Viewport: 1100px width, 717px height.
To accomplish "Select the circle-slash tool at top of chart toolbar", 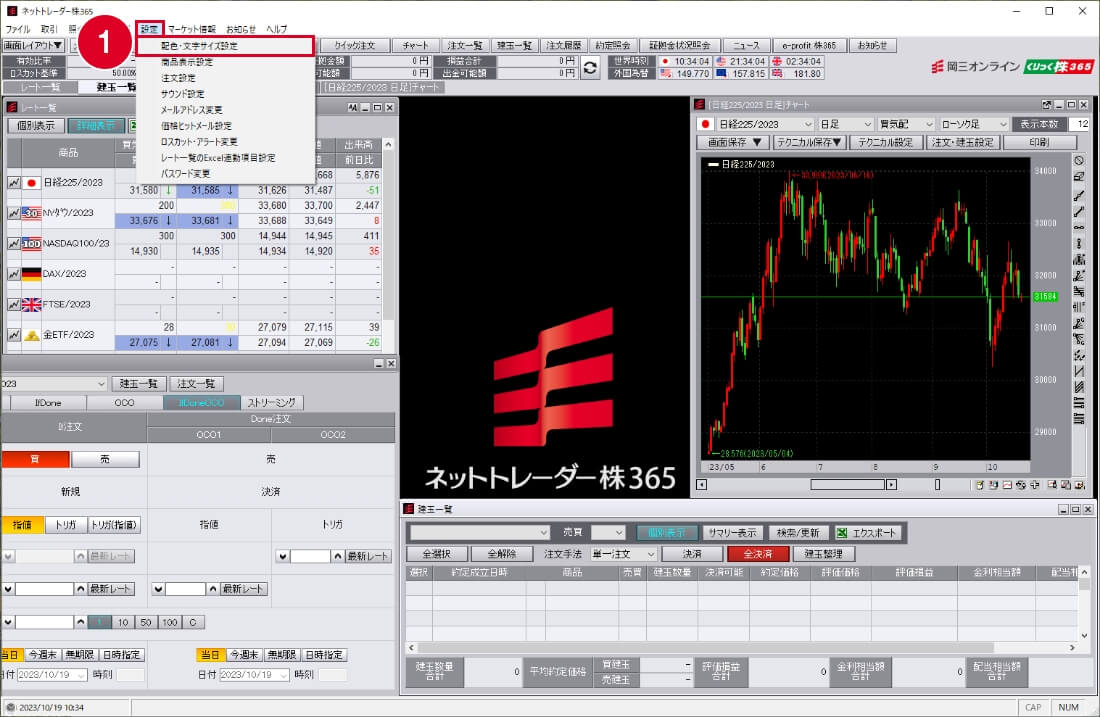I will (1079, 161).
